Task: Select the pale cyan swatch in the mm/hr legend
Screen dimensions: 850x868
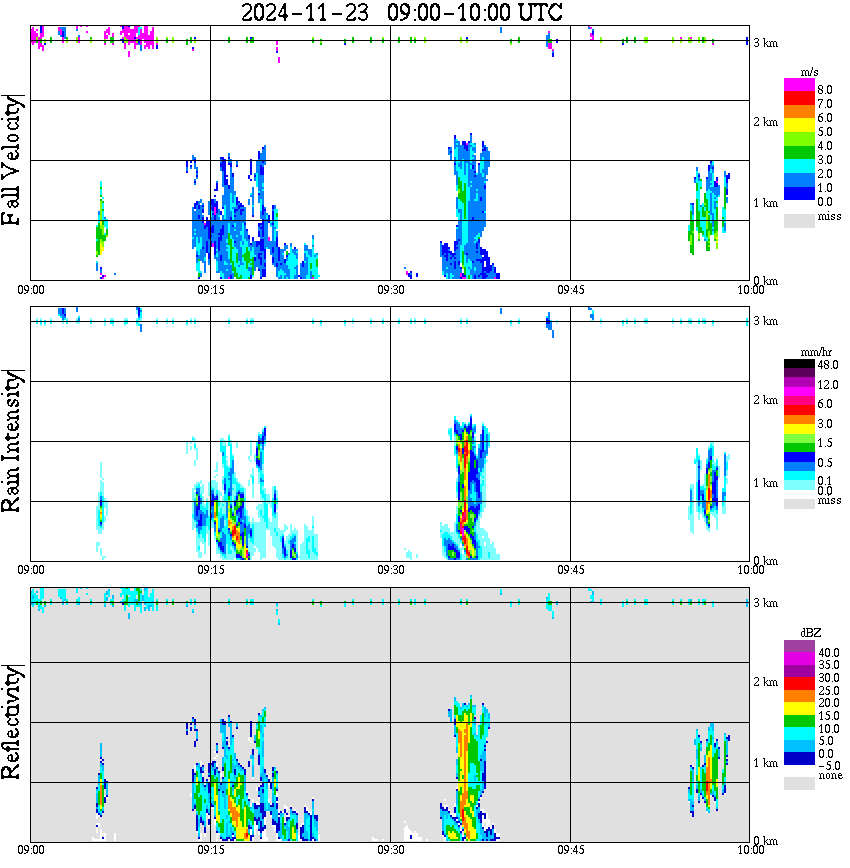Action: pyautogui.click(x=799, y=485)
